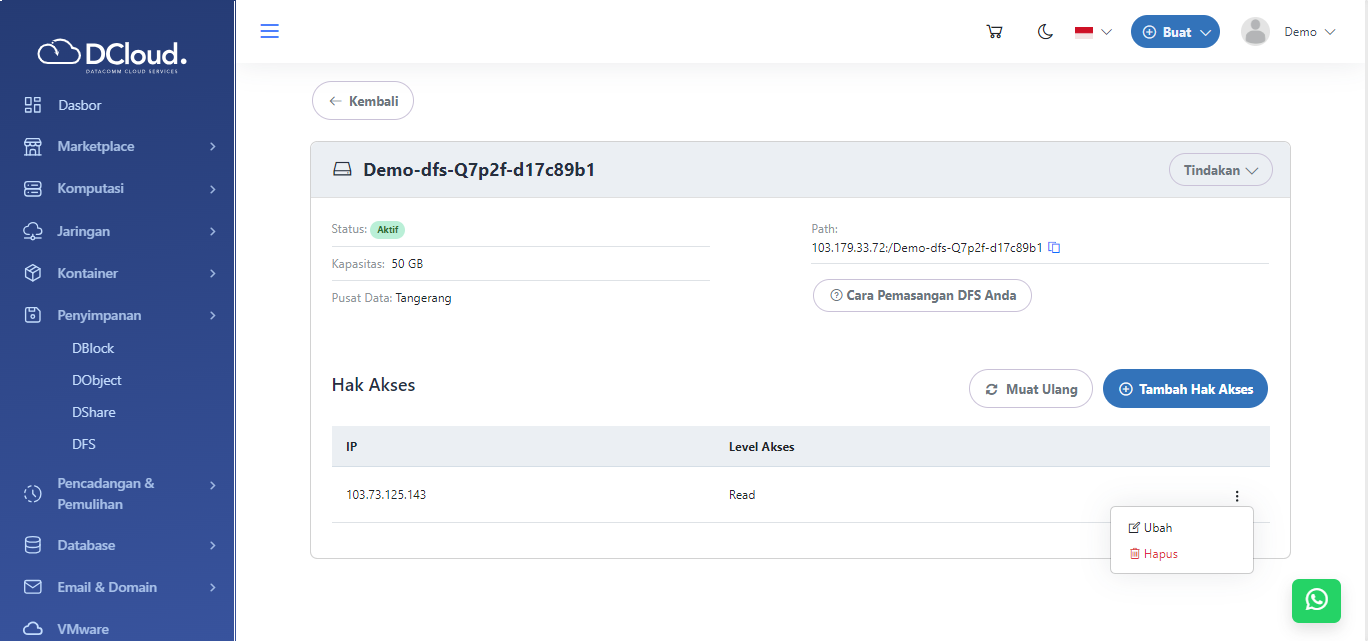Screen dimensions: 1368x641
Task: Click Tambah Hak Akses button
Action: pos(1185,389)
